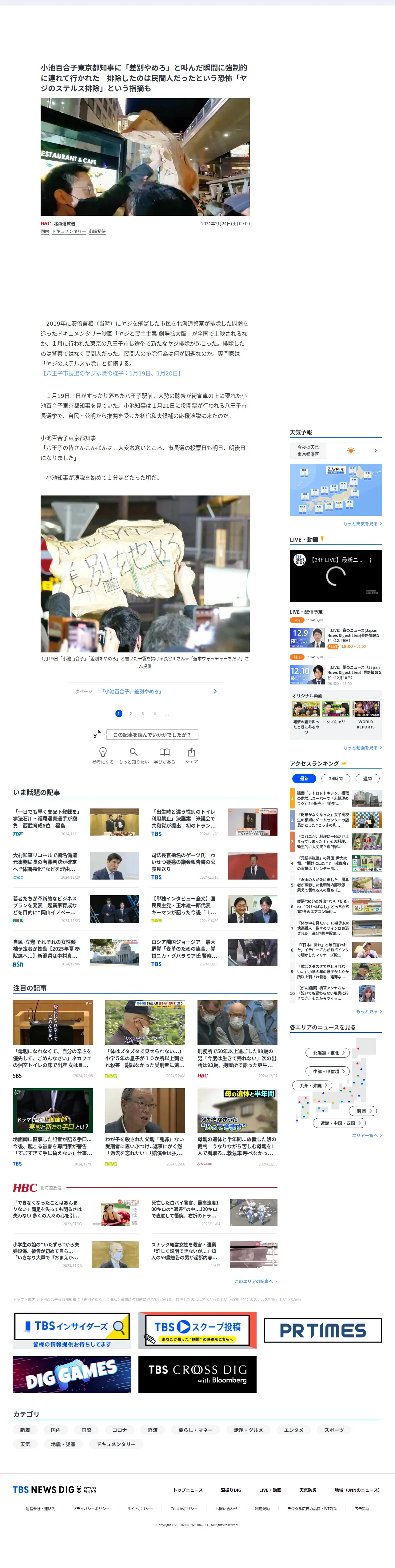This screenshot has width=395, height=1568.
Task: Click もっと見る under the access ranking
Action: click(x=369, y=1012)
